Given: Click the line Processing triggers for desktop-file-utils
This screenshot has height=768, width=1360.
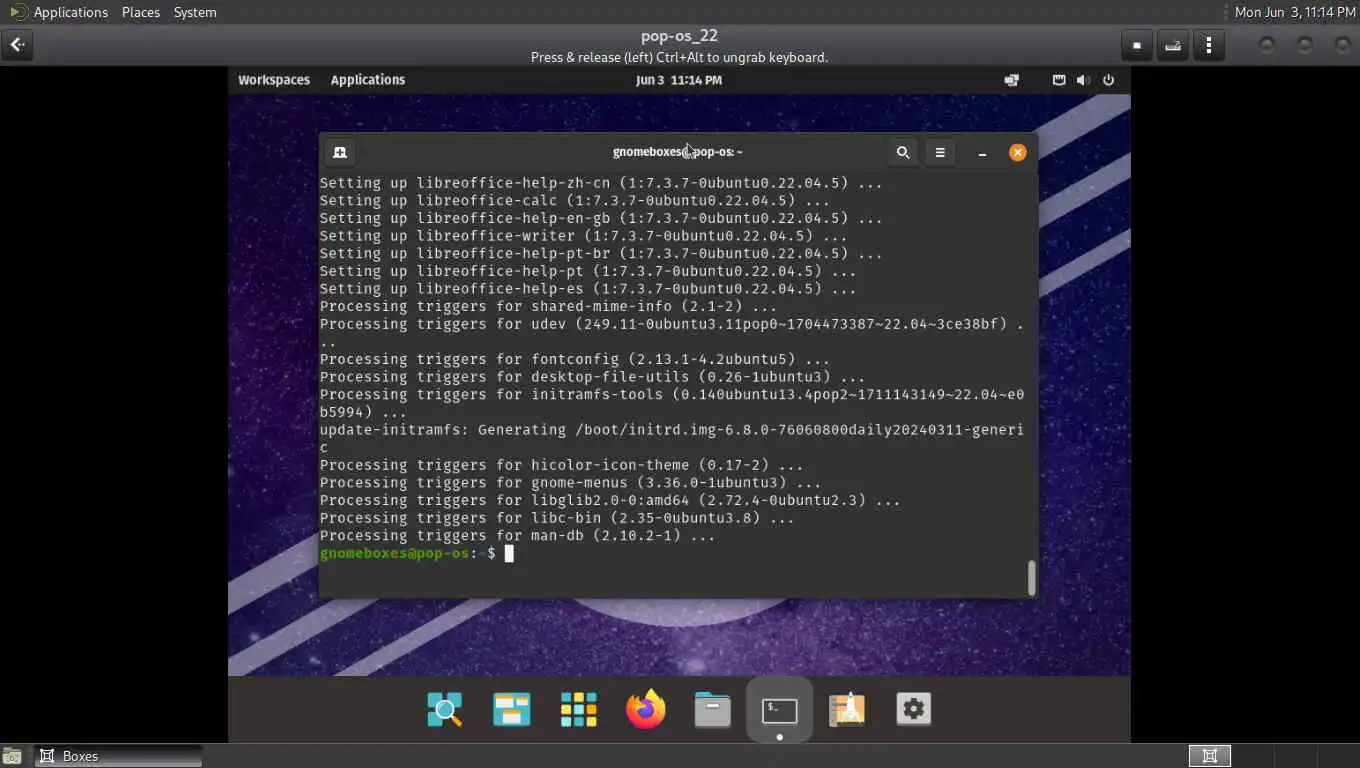Looking at the screenshot, I should [592, 377].
